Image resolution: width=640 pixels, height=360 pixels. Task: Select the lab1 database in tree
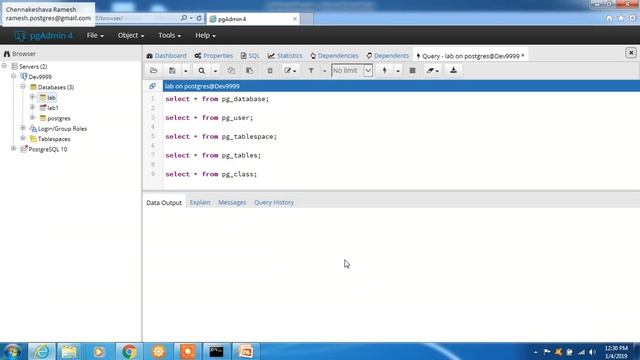coord(53,108)
